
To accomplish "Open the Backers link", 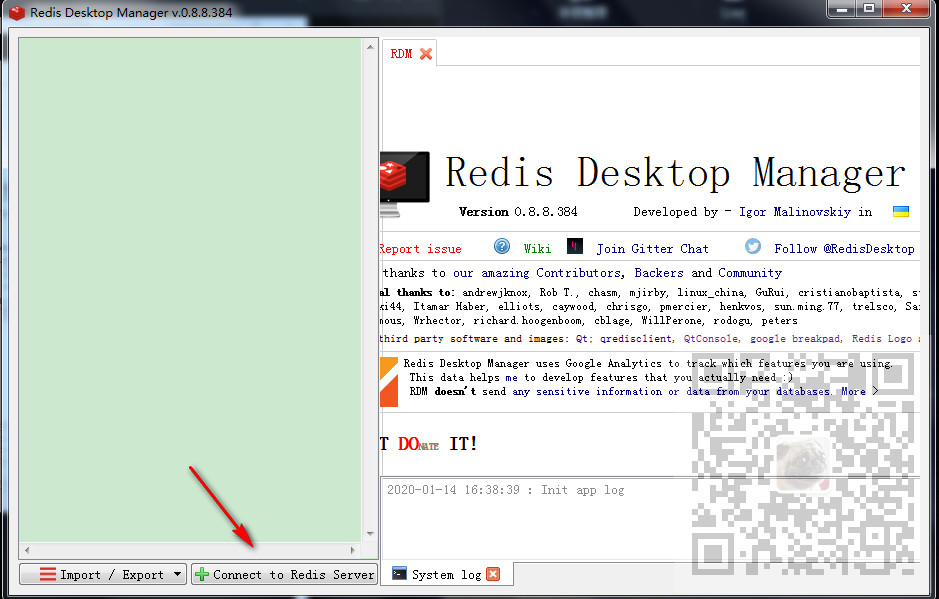I will [659, 273].
